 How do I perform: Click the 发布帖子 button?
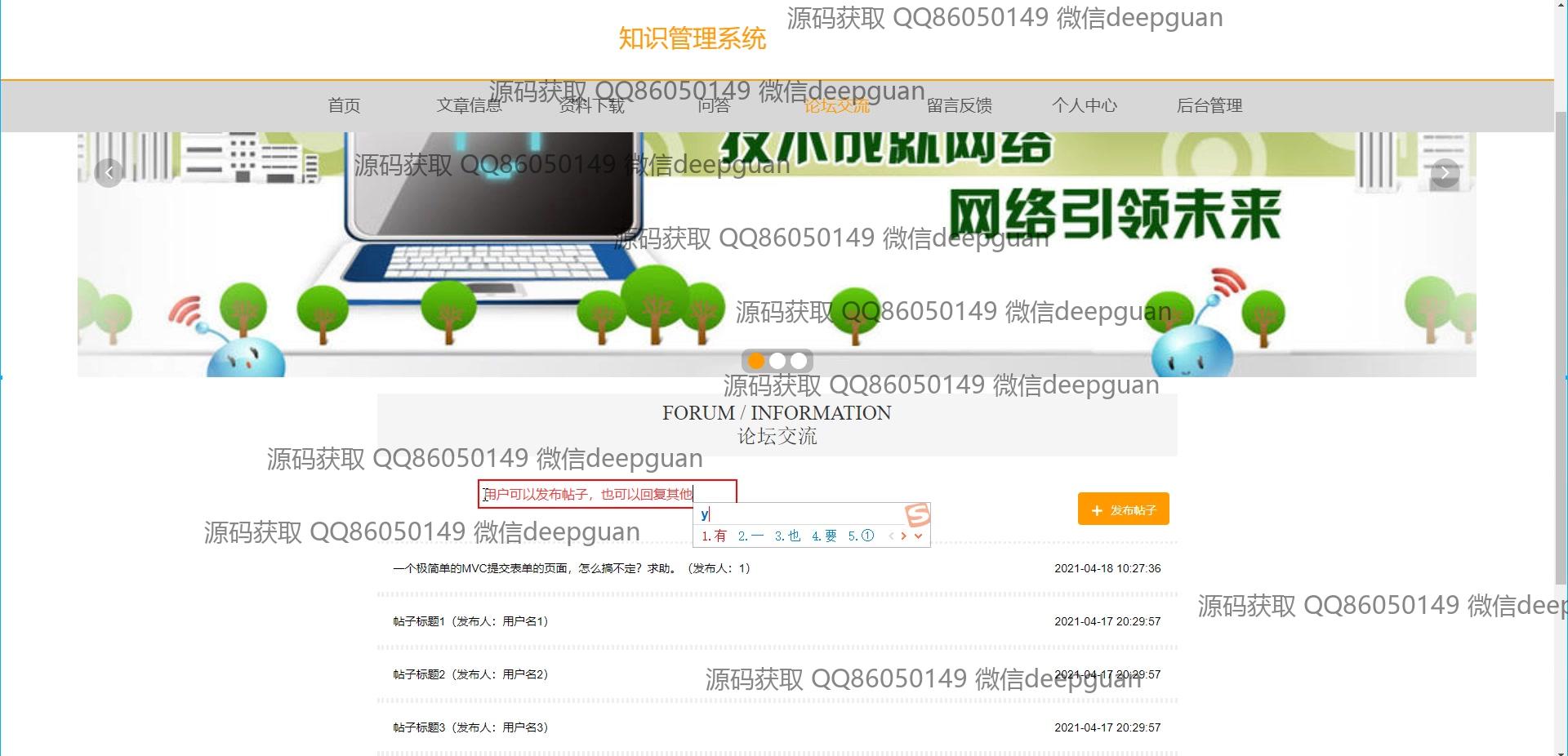1124,509
